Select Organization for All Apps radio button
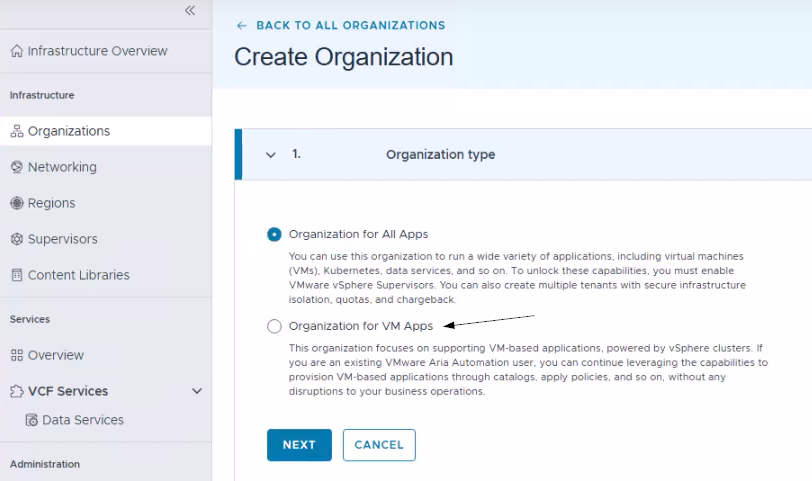This screenshot has width=812, height=481. (x=274, y=234)
